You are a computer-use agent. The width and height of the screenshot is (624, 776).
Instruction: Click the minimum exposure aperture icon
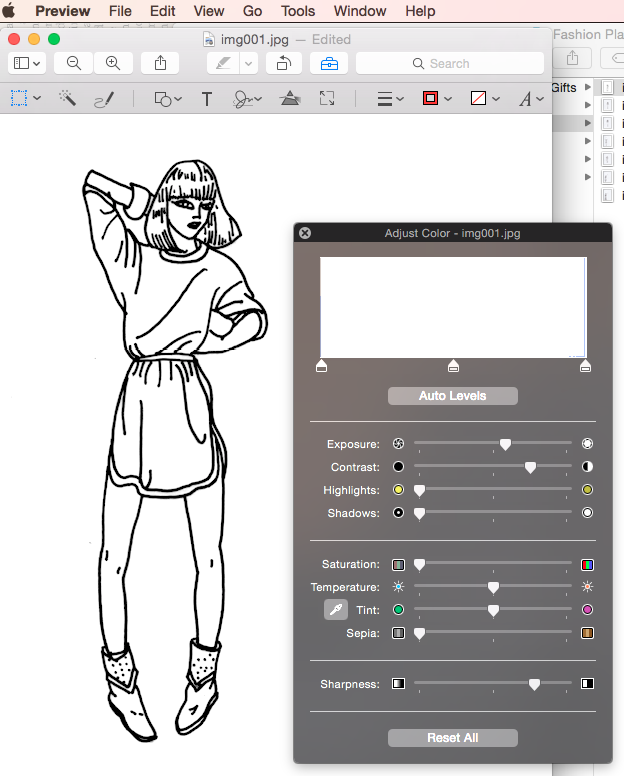click(x=398, y=443)
